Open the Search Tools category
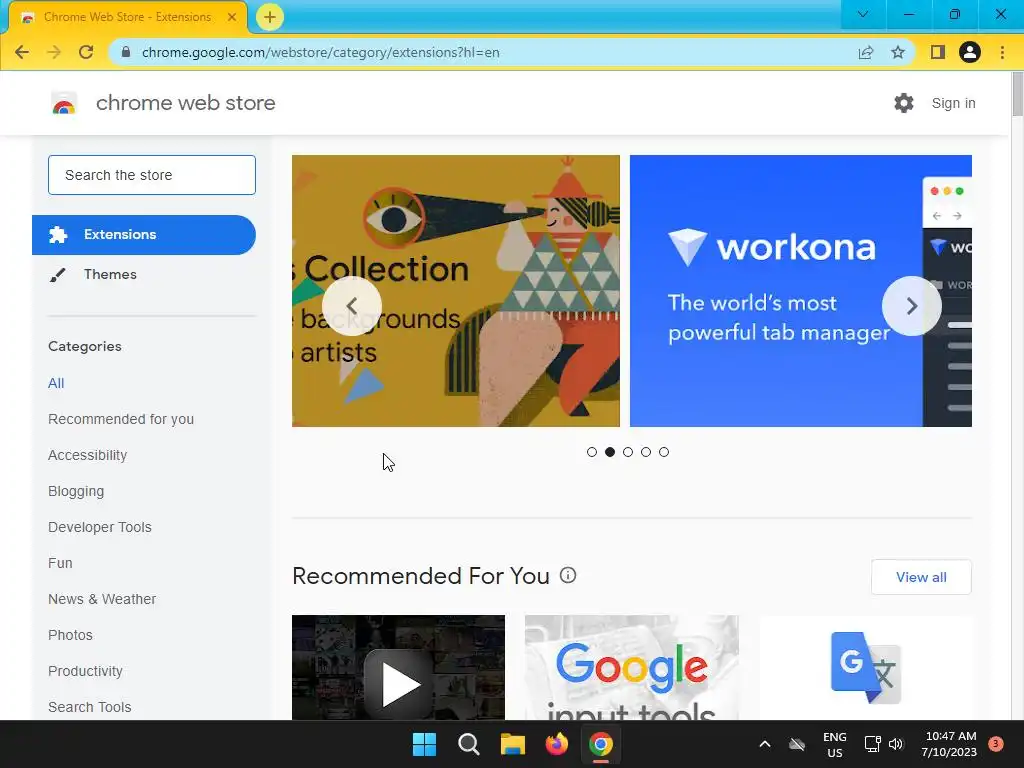 (89, 707)
